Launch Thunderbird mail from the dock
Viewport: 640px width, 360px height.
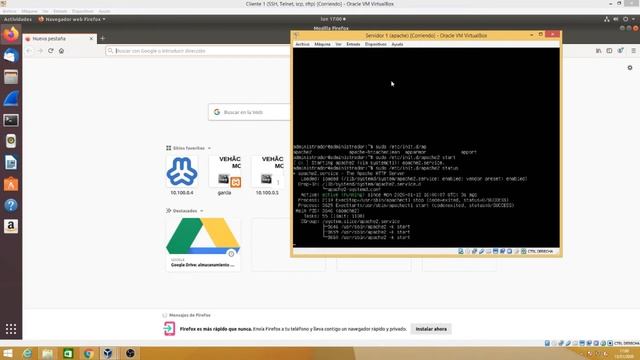tap(11, 56)
